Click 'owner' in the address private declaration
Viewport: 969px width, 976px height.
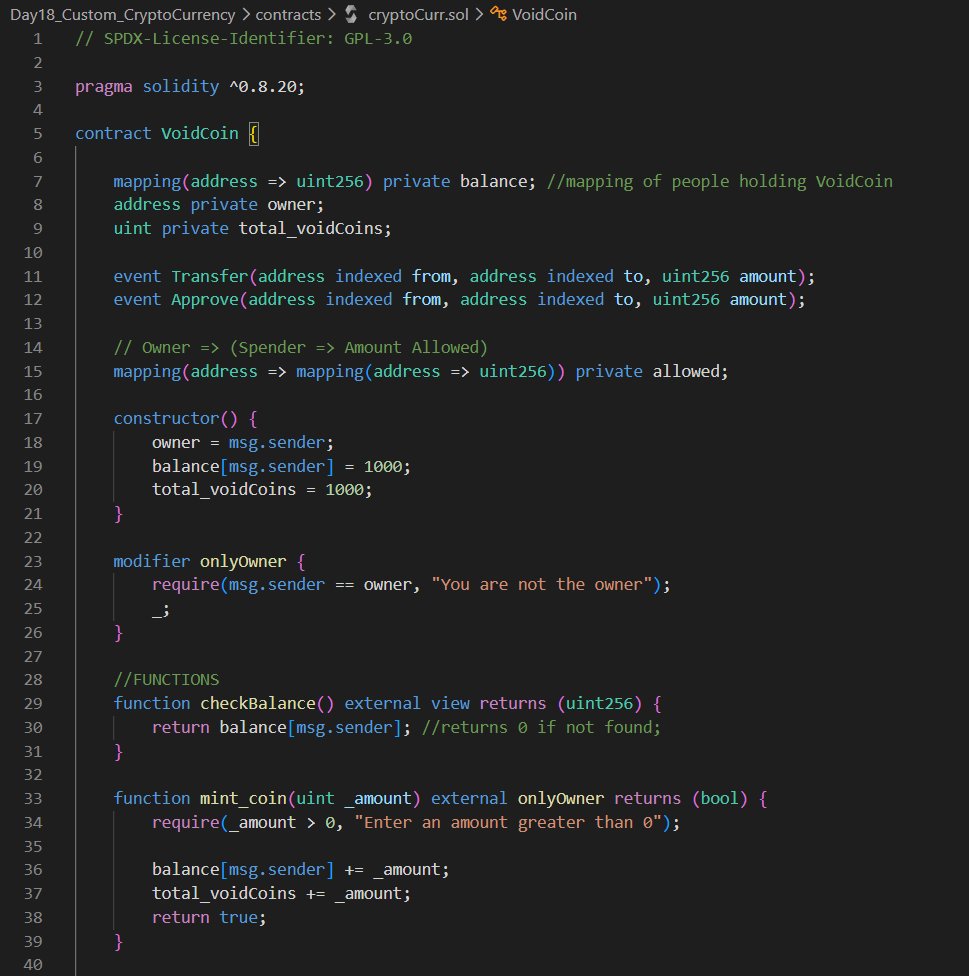pyautogui.click(x=291, y=205)
